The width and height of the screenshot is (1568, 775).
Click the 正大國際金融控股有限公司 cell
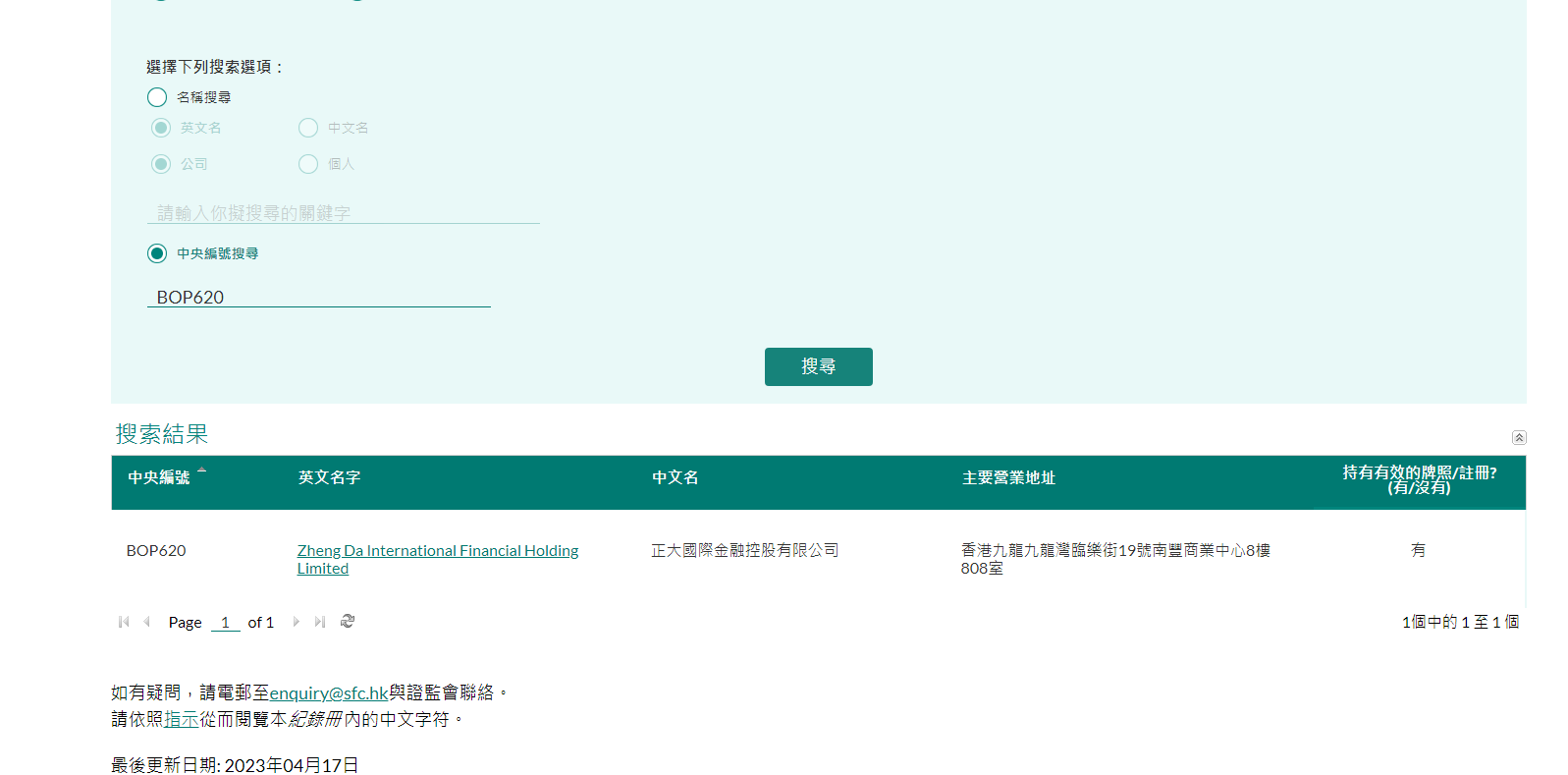(x=745, y=550)
